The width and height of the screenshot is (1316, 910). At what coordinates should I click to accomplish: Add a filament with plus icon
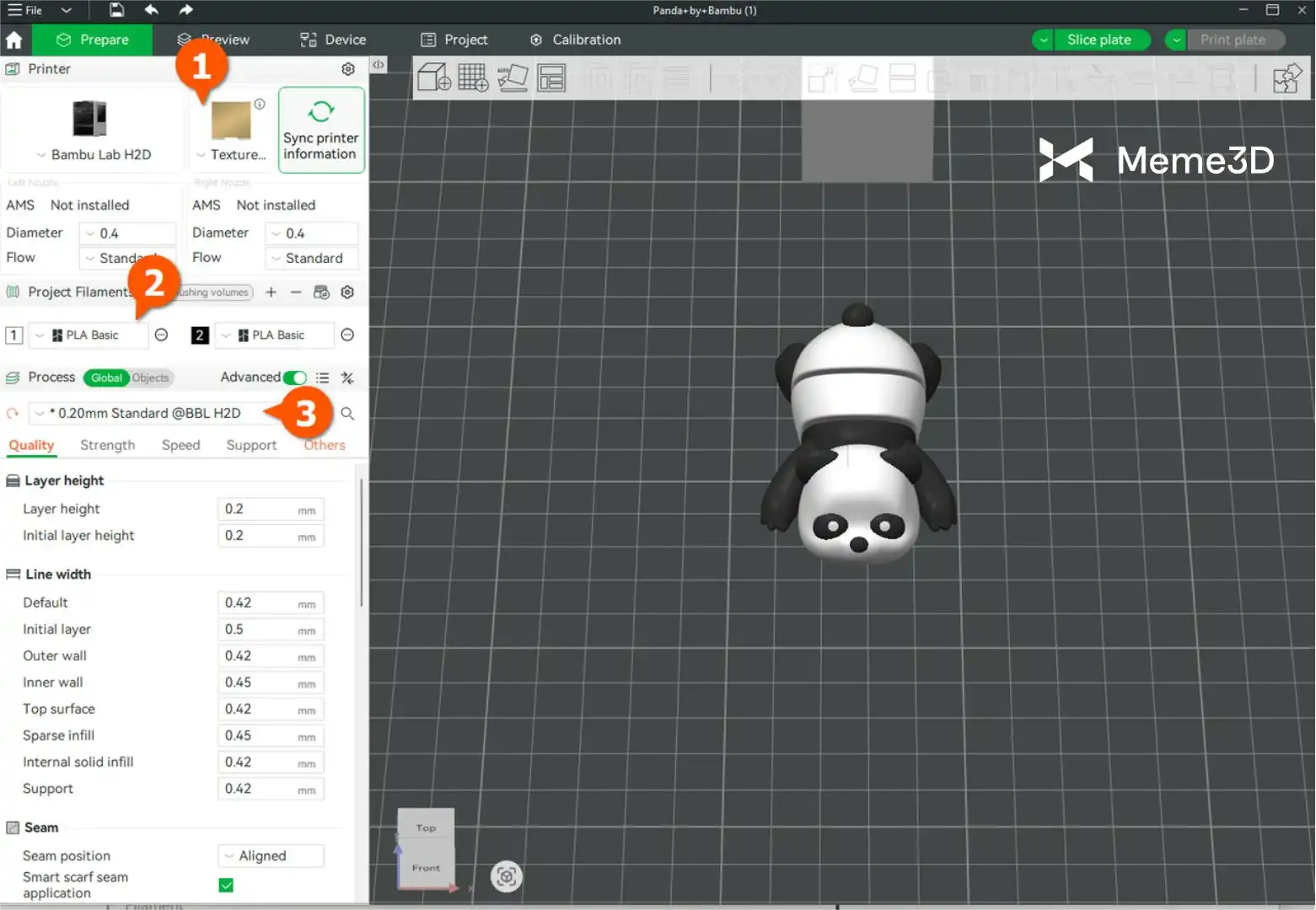pyautogui.click(x=271, y=292)
